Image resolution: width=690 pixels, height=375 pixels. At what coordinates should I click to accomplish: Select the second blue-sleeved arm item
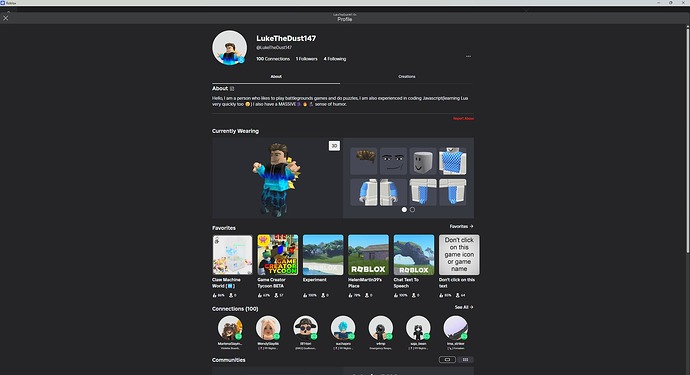(x=393, y=192)
